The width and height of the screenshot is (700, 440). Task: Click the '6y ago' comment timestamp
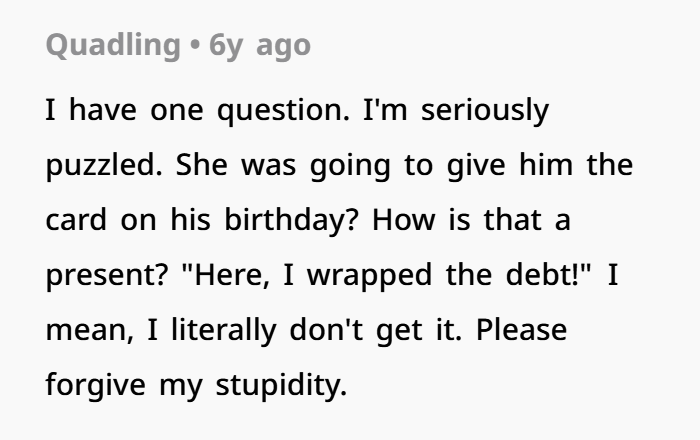point(260,46)
